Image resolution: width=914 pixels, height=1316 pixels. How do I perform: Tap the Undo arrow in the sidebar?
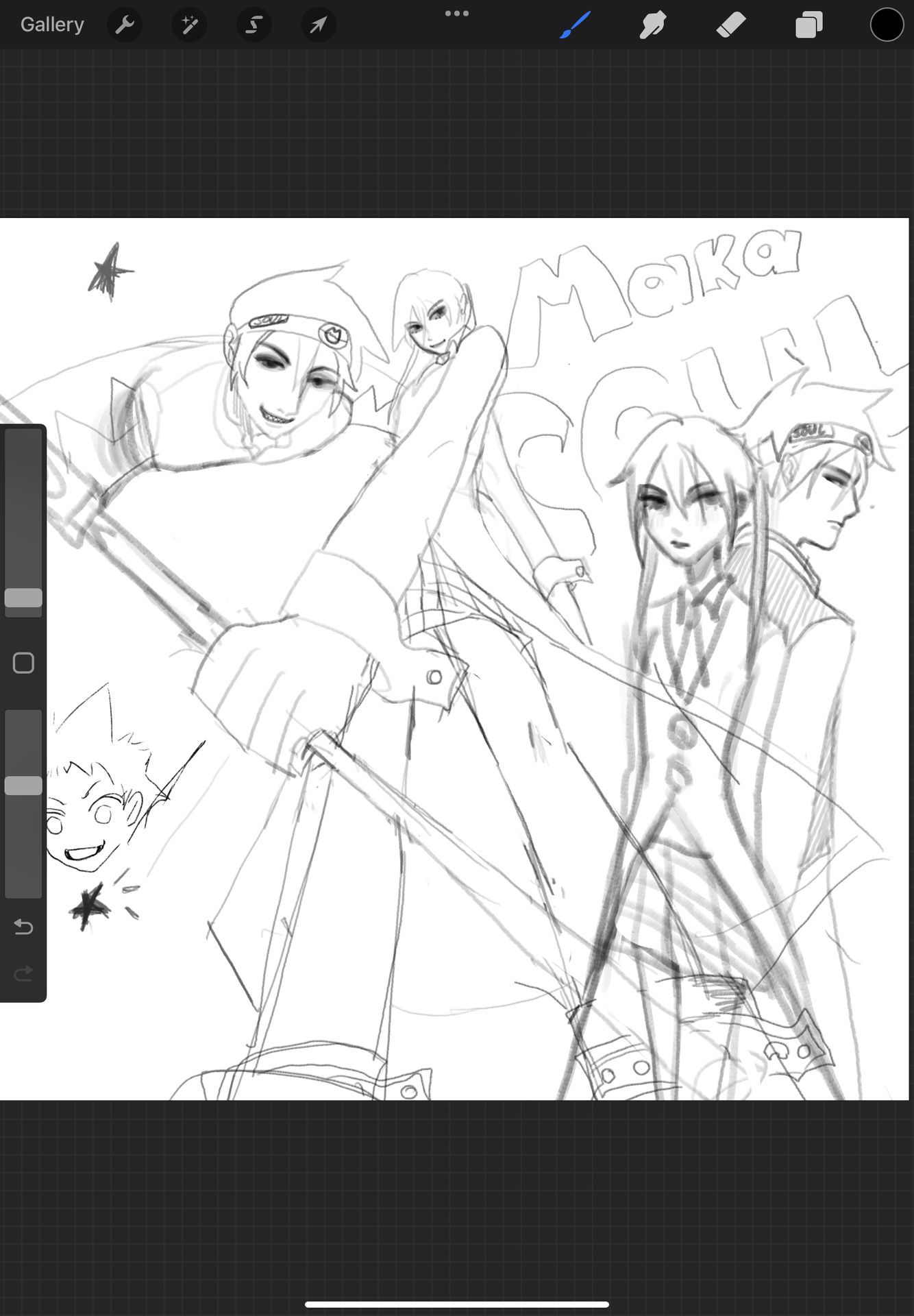(x=23, y=927)
